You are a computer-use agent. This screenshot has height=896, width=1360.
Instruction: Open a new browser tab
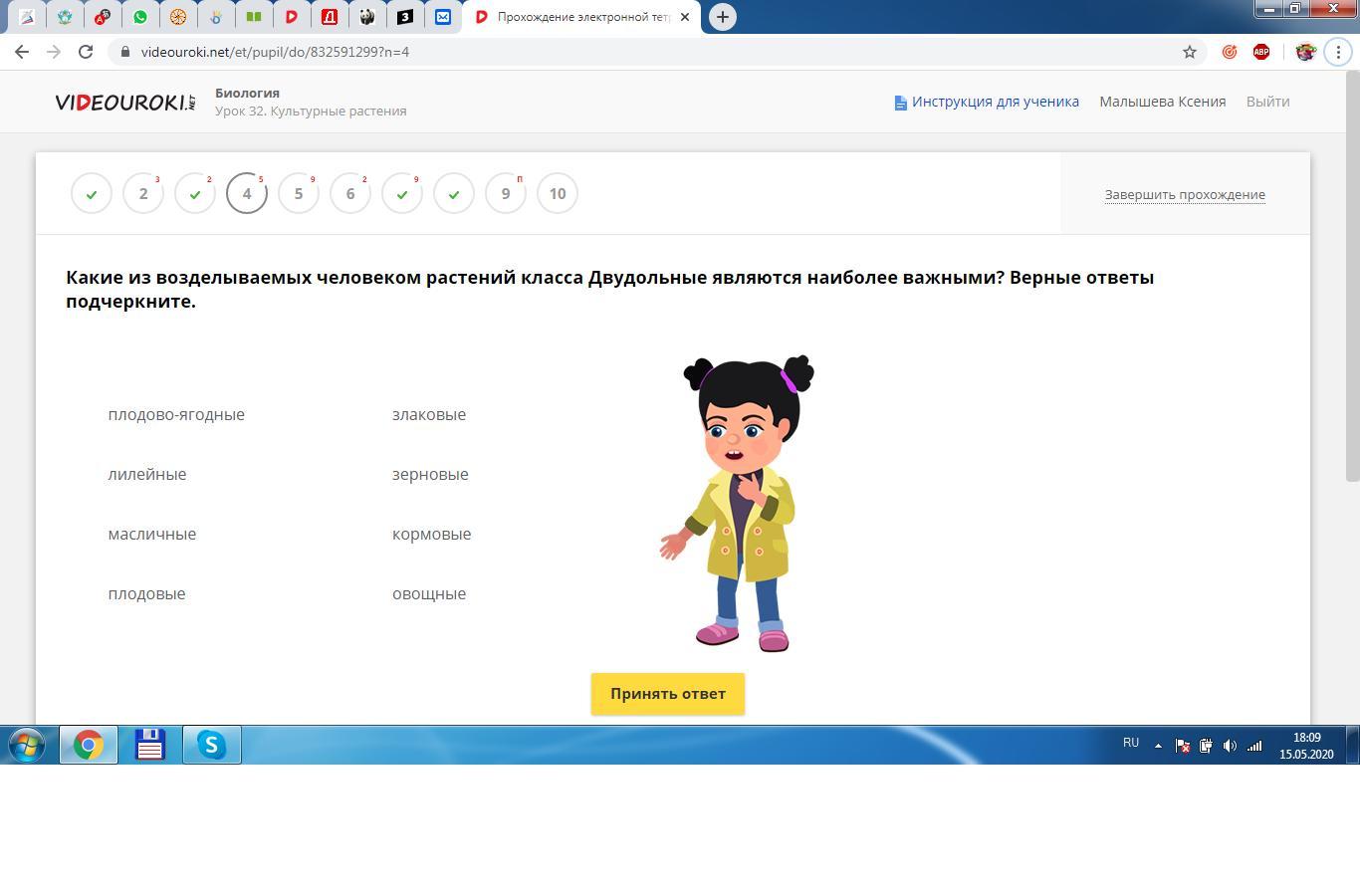pyautogui.click(x=723, y=17)
